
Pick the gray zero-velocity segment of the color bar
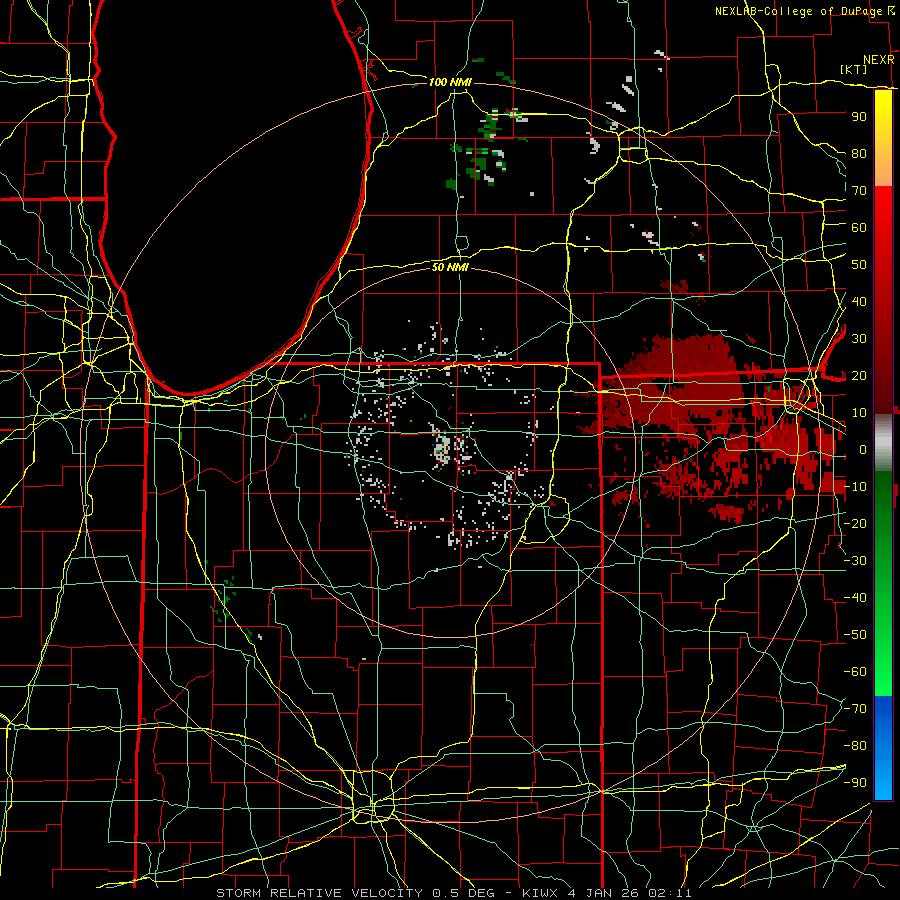(883, 442)
